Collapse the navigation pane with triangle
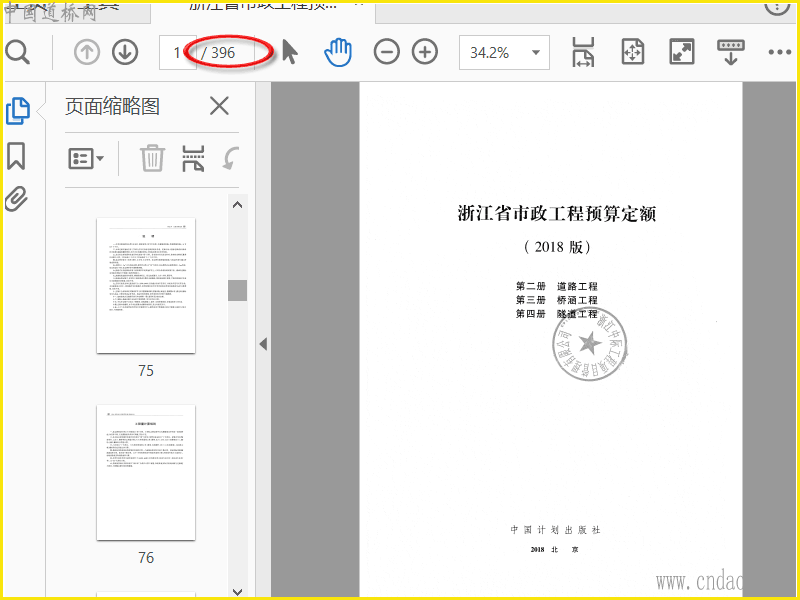The image size is (800, 600). tap(263, 344)
